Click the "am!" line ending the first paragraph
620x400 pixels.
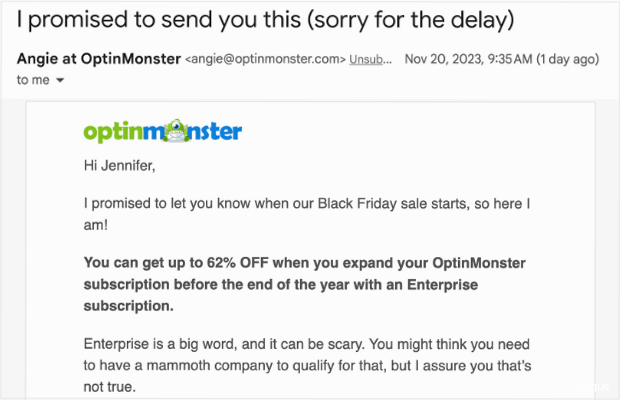pyautogui.click(x=97, y=223)
